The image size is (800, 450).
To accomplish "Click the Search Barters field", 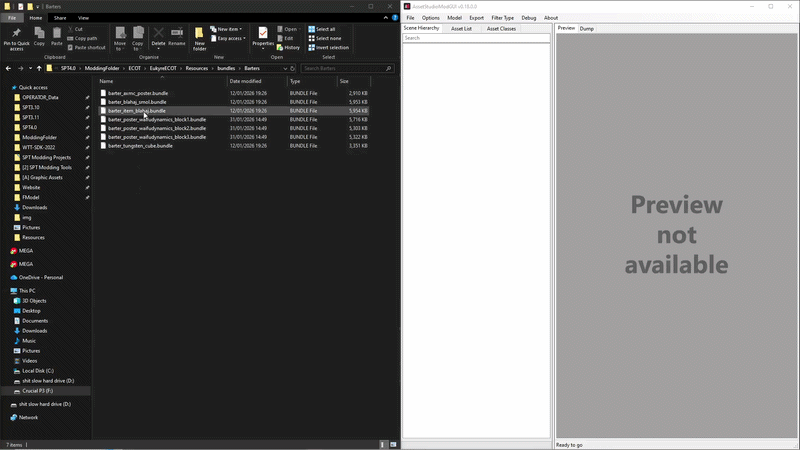I will pos(347,68).
